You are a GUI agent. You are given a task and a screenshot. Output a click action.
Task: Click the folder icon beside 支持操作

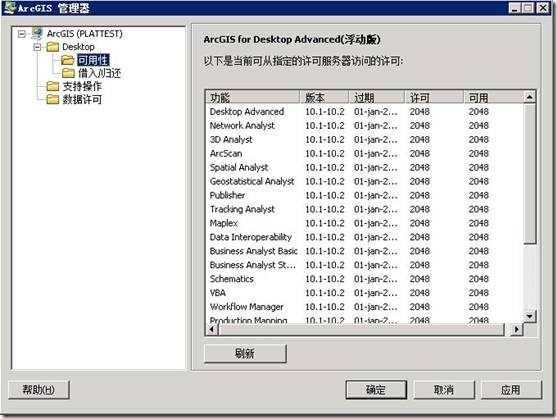coord(53,86)
